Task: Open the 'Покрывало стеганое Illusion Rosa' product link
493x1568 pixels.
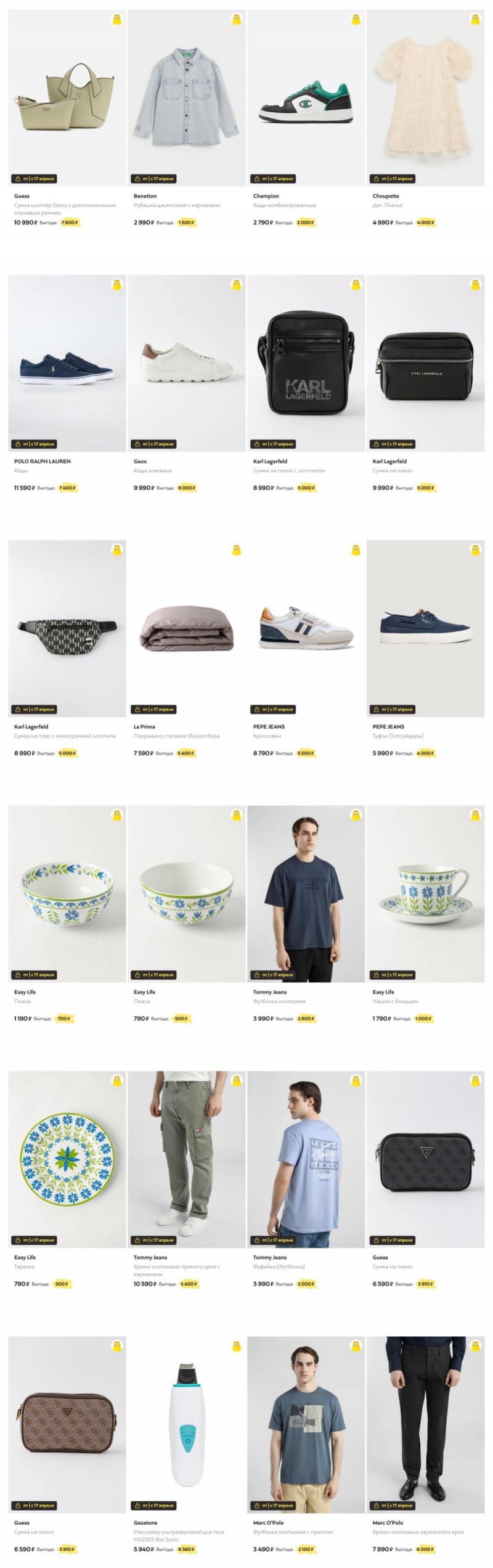Action: (x=176, y=736)
